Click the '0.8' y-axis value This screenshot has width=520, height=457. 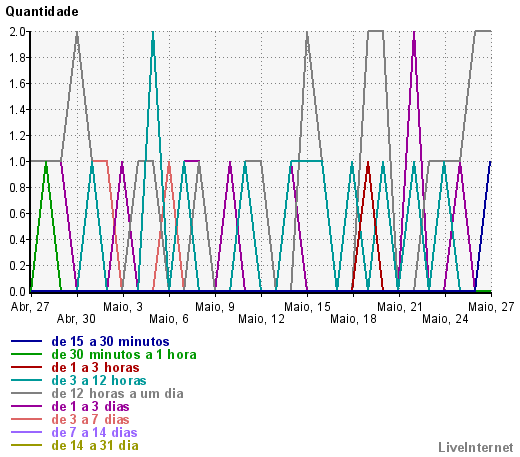pyautogui.click(x=18, y=188)
